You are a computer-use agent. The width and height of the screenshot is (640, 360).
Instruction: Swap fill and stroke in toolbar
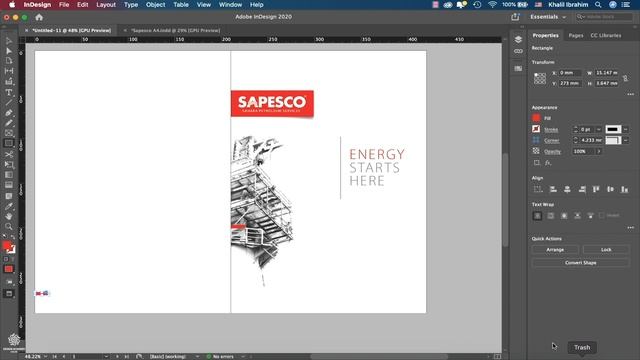click(x=13, y=237)
